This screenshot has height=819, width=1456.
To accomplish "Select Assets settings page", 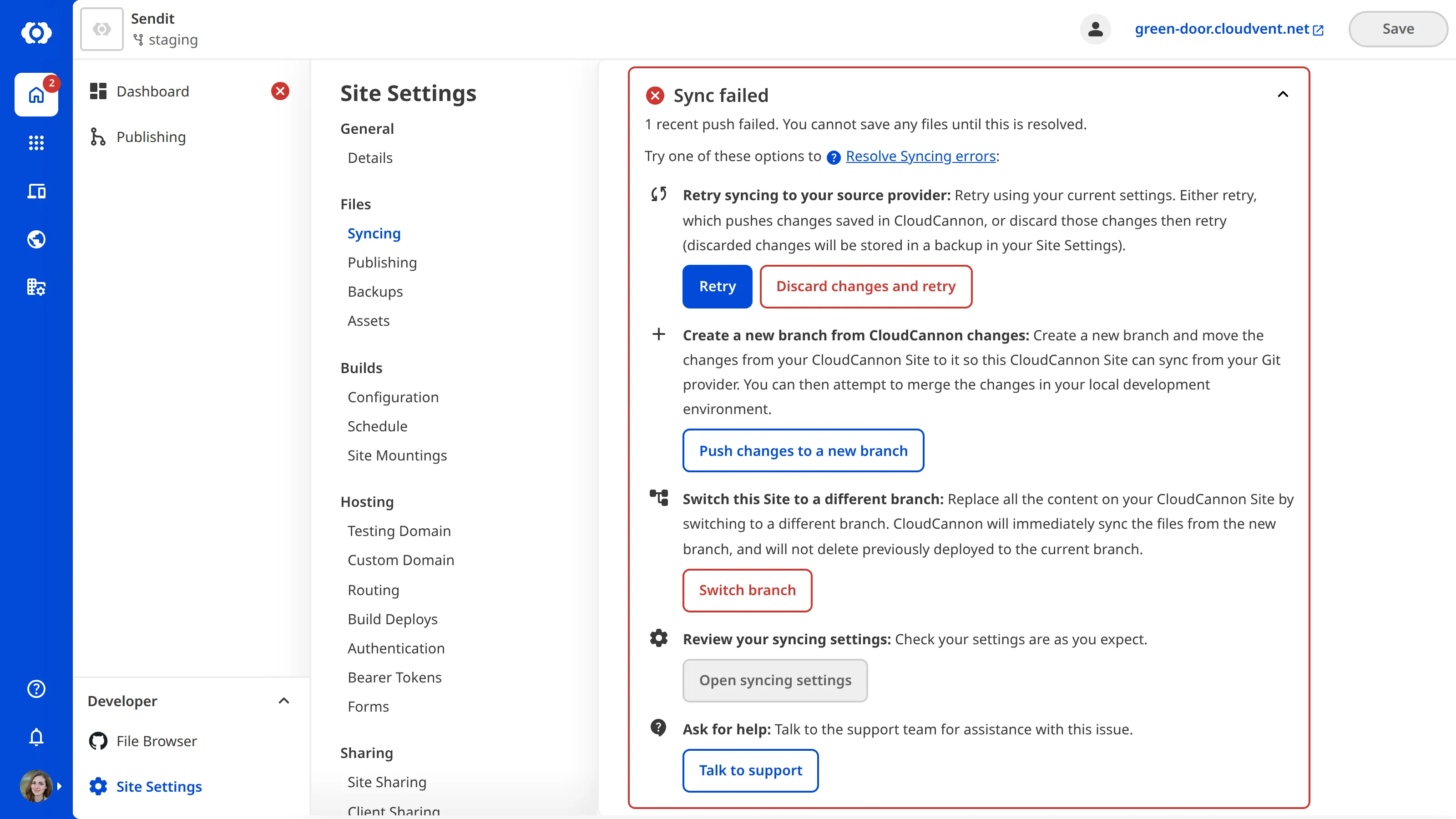I will (x=369, y=320).
